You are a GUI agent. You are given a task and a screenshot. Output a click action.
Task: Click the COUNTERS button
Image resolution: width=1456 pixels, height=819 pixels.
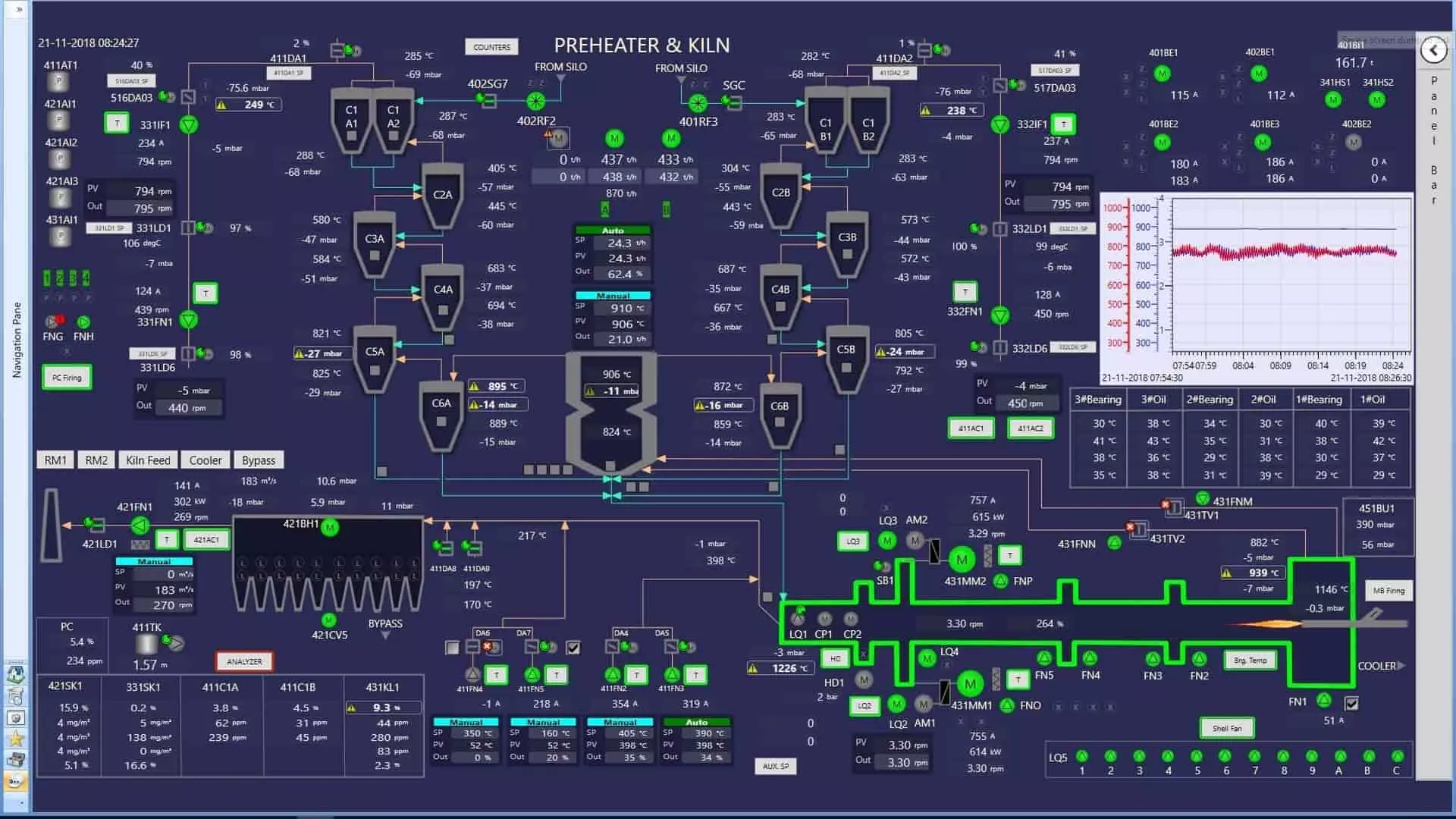[x=492, y=47]
